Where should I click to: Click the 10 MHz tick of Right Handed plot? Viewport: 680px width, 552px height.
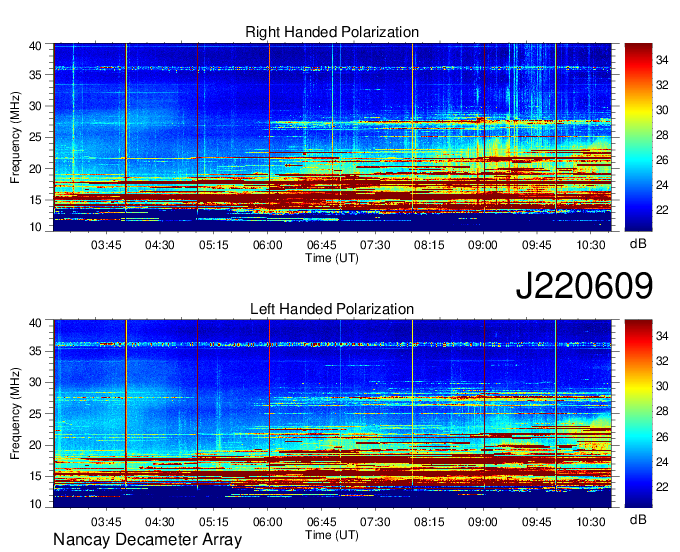pyautogui.click(x=35, y=227)
